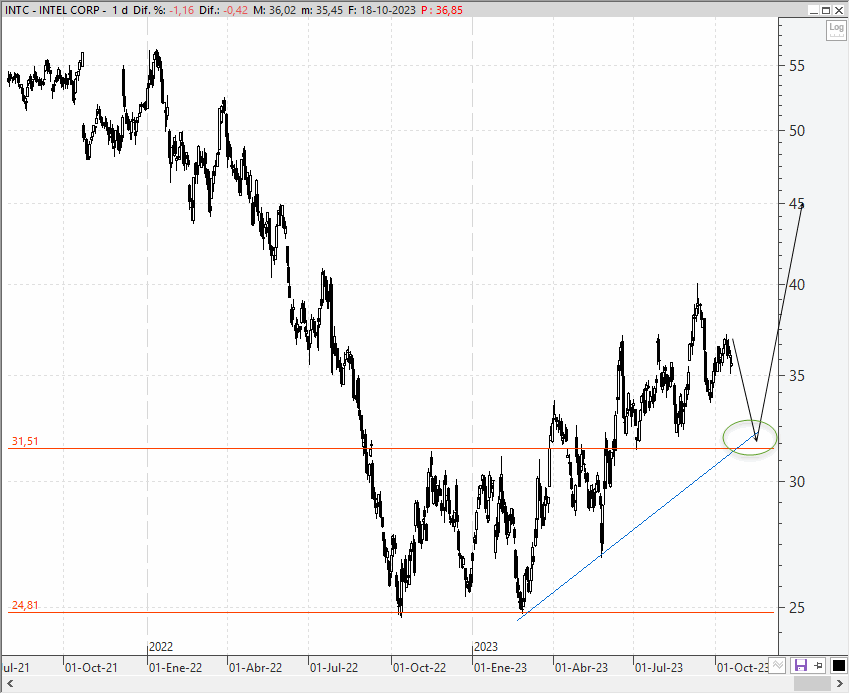850x694 pixels.
Task: Click the 24,81 support level label
Action: pyautogui.click(x=25, y=605)
